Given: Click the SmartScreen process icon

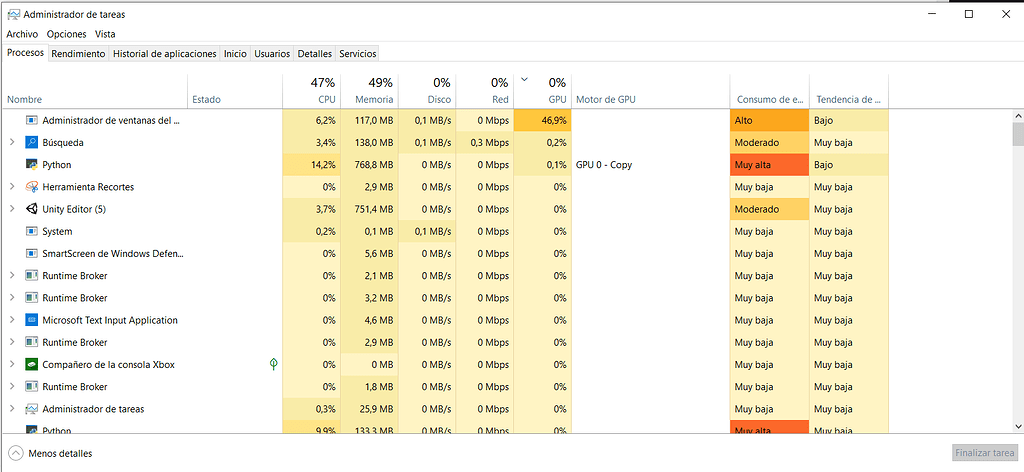Looking at the screenshot, I should (32, 254).
